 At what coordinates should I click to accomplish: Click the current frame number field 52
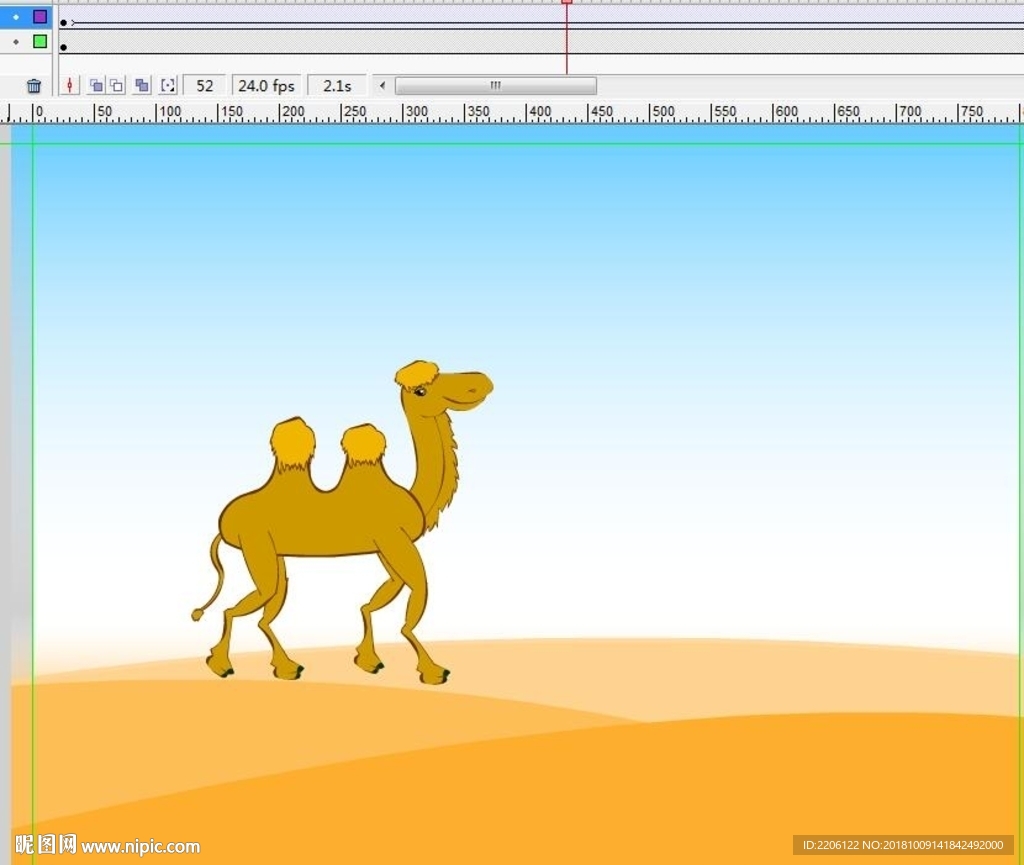204,86
